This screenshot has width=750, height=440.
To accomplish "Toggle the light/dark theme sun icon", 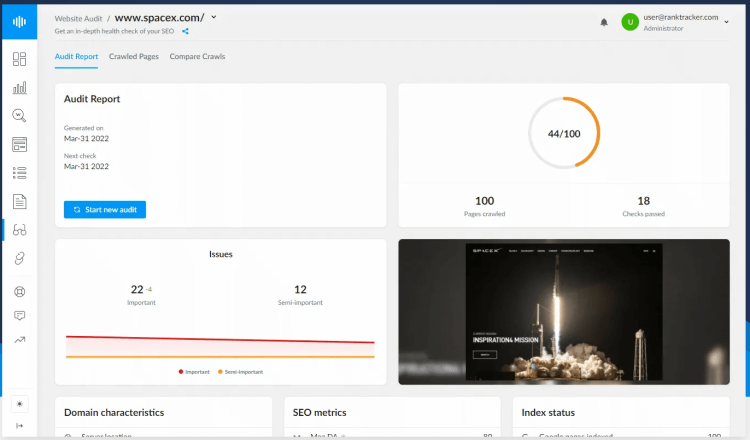I will [19, 404].
